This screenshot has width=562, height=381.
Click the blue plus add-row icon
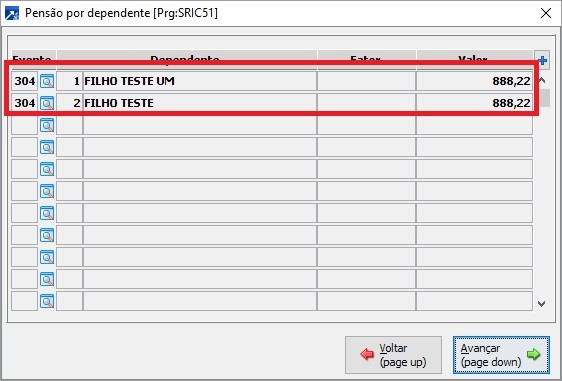[542, 61]
